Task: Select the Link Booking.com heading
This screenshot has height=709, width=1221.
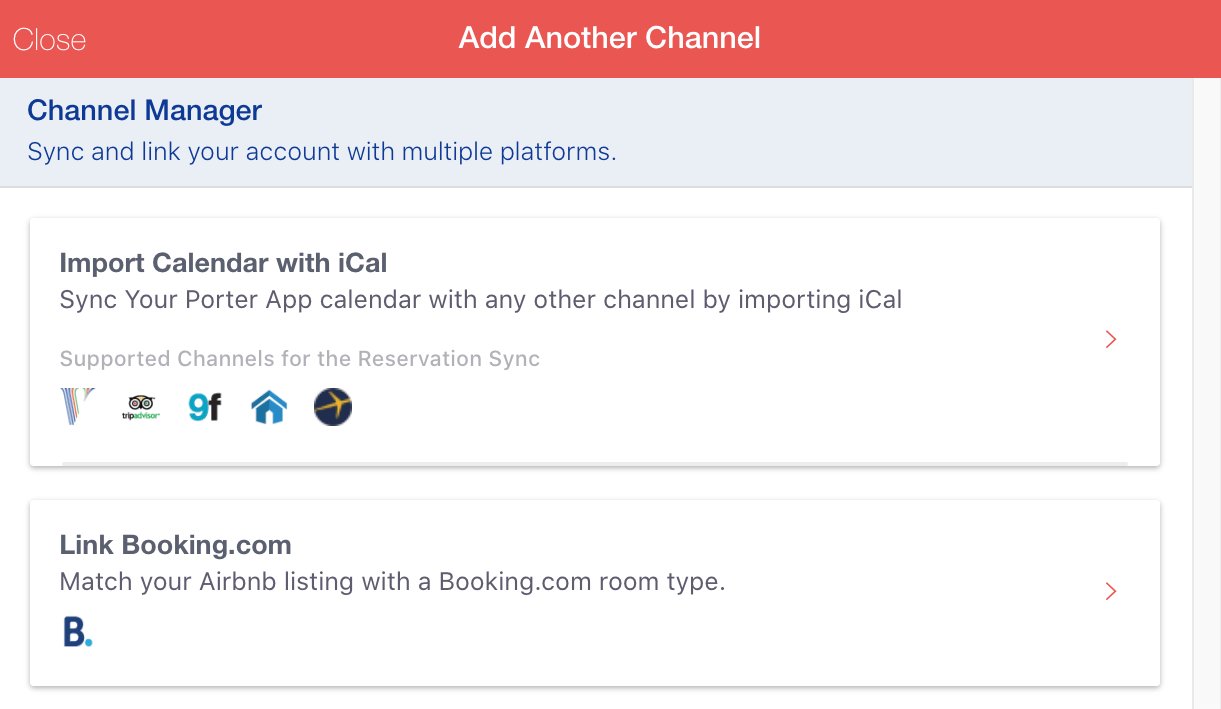Action: point(176,545)
